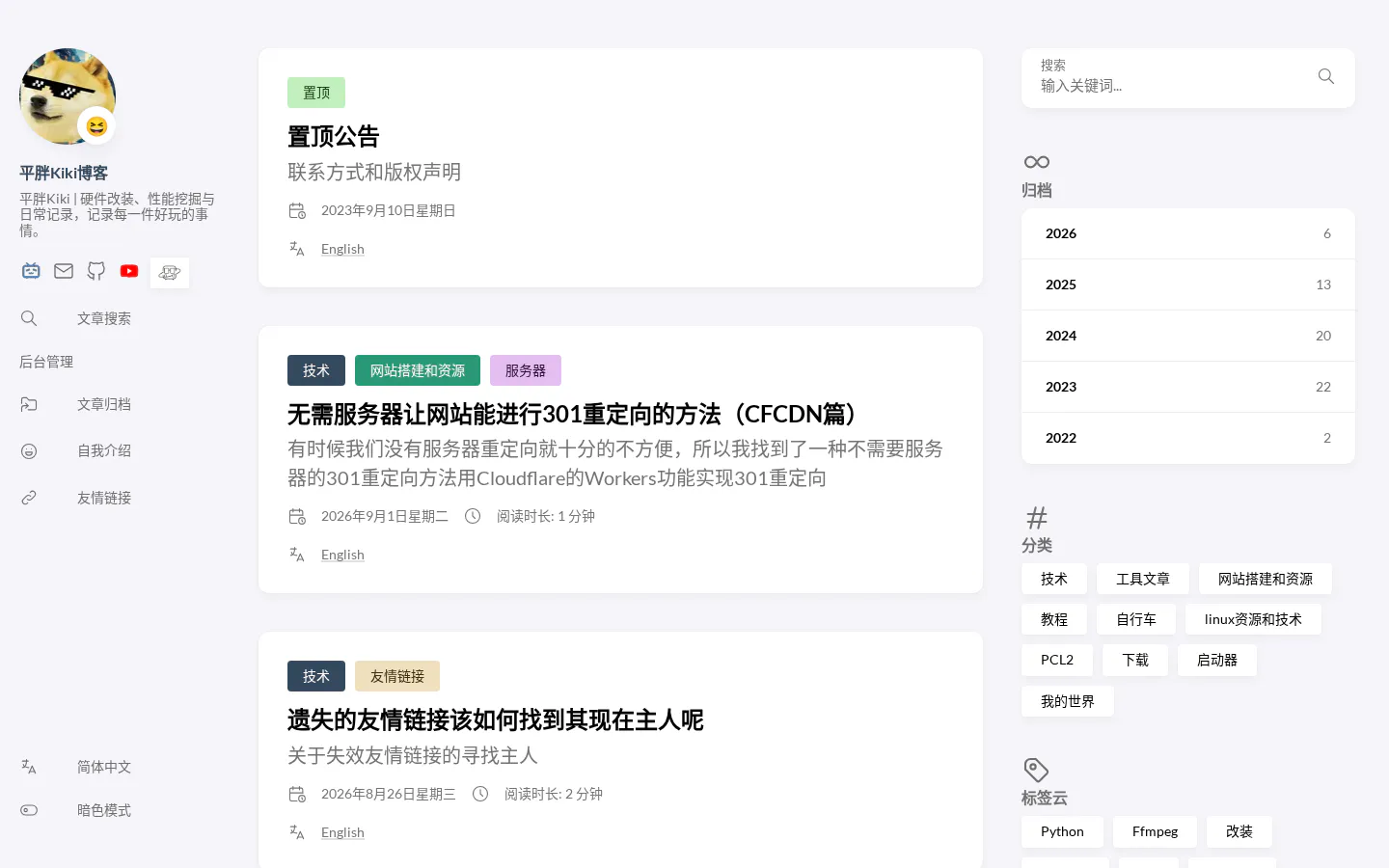The image size is (1389, 868).
Task: Open the 简体中文 language selector
Action: pyautogui.click(x=104, y=767)
